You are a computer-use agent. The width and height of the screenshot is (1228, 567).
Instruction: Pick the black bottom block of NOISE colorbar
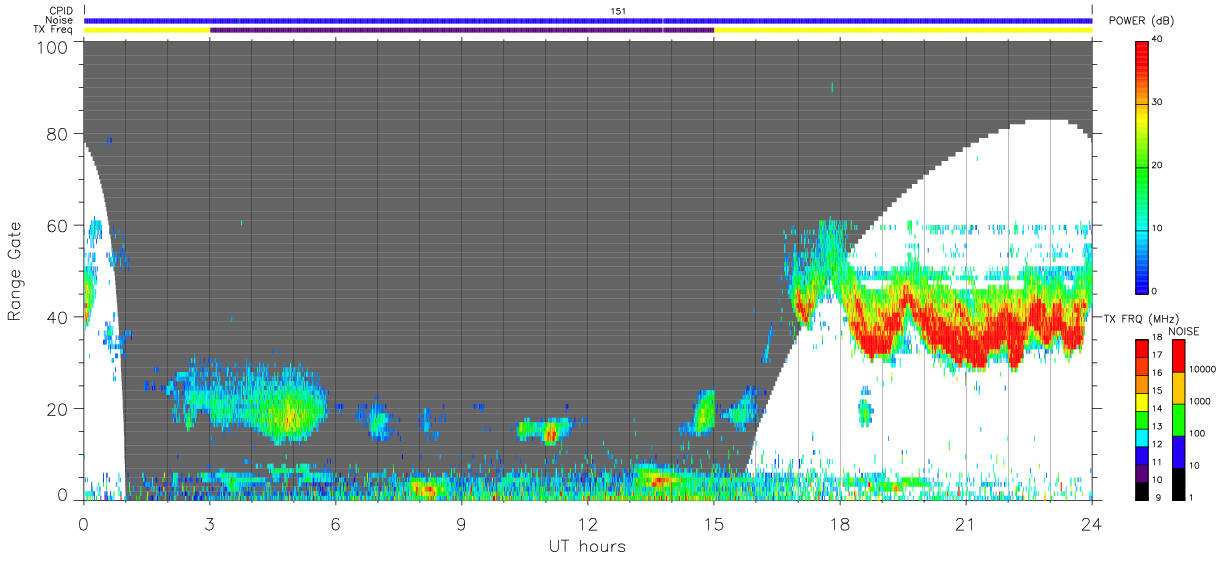click(1178, 483)
